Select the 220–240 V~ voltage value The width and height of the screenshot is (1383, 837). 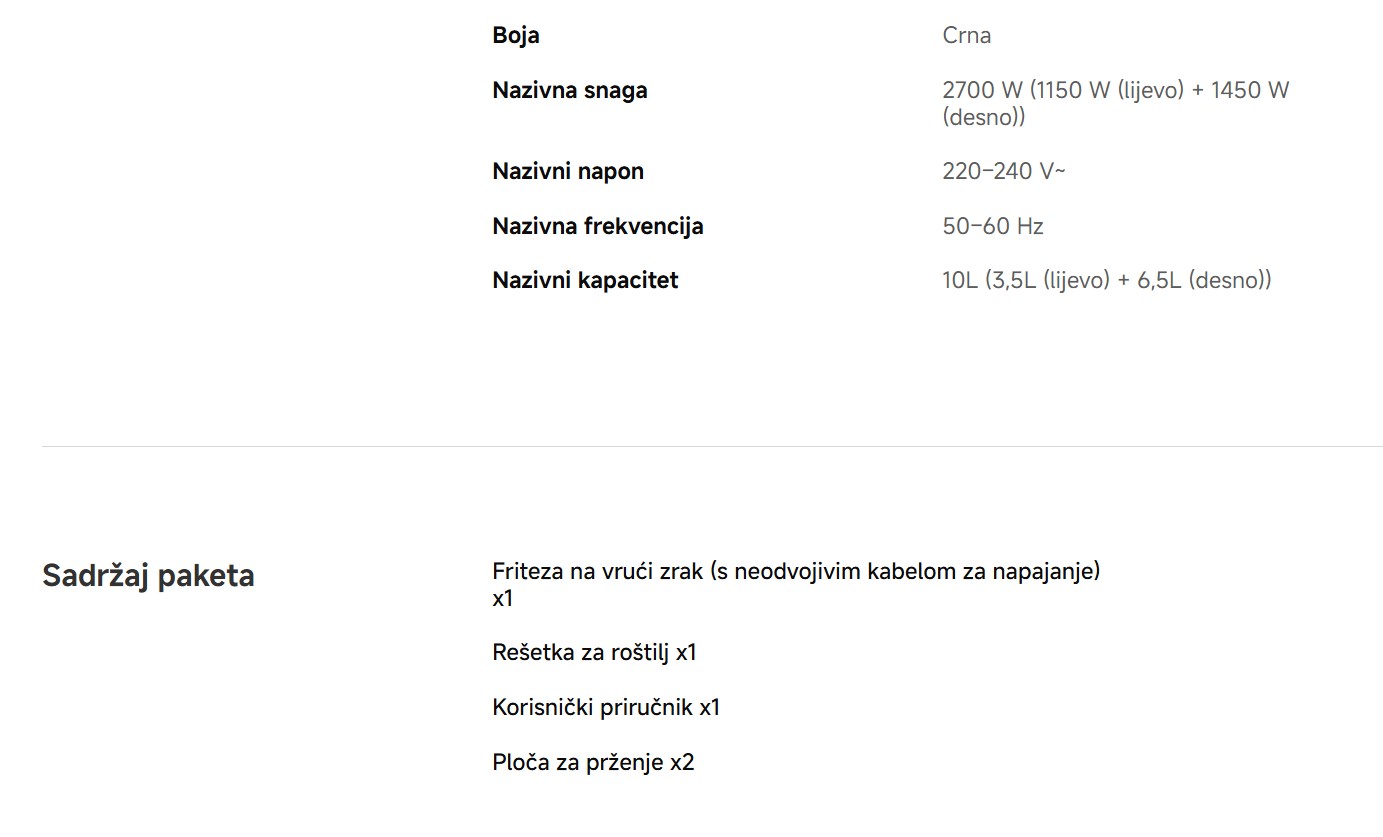[1003, 172]
